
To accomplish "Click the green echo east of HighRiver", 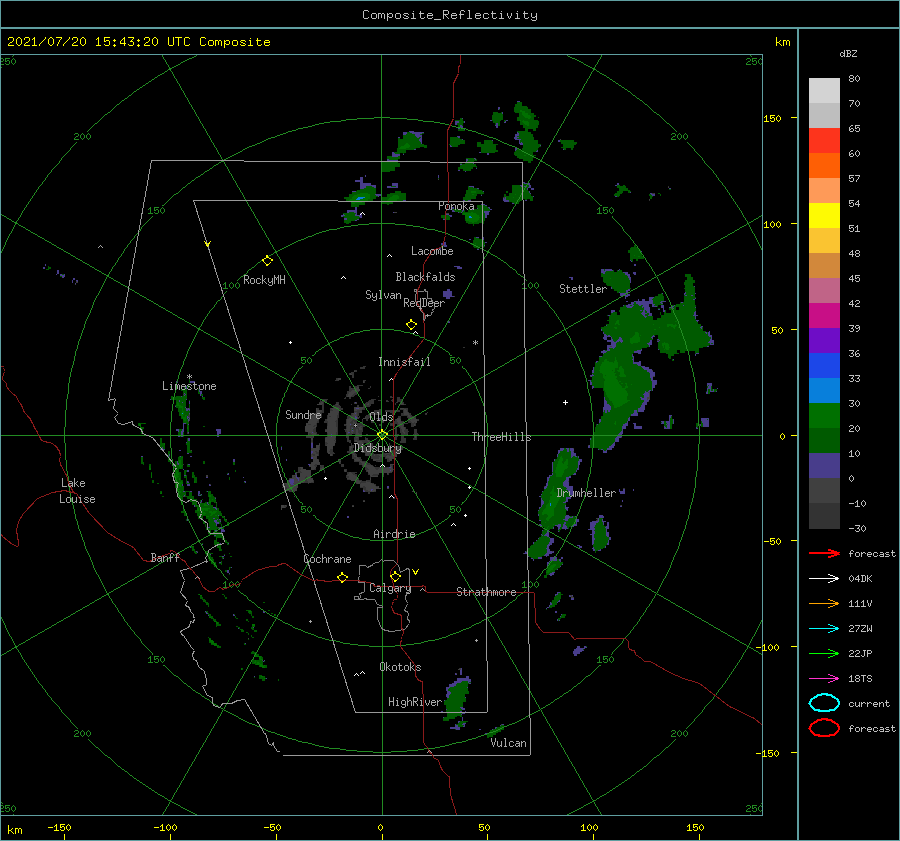I will pyautogui.click(x=457, y=697).
